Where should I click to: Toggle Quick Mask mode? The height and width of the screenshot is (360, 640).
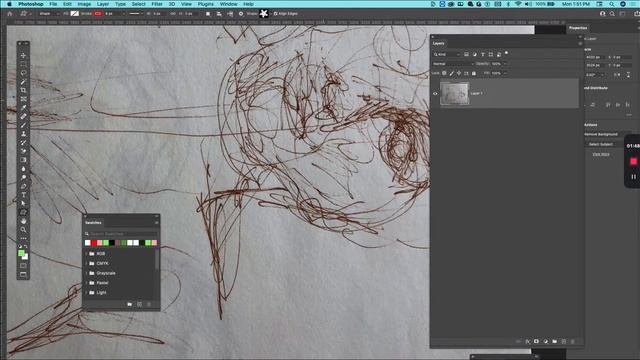pos(23,266)
